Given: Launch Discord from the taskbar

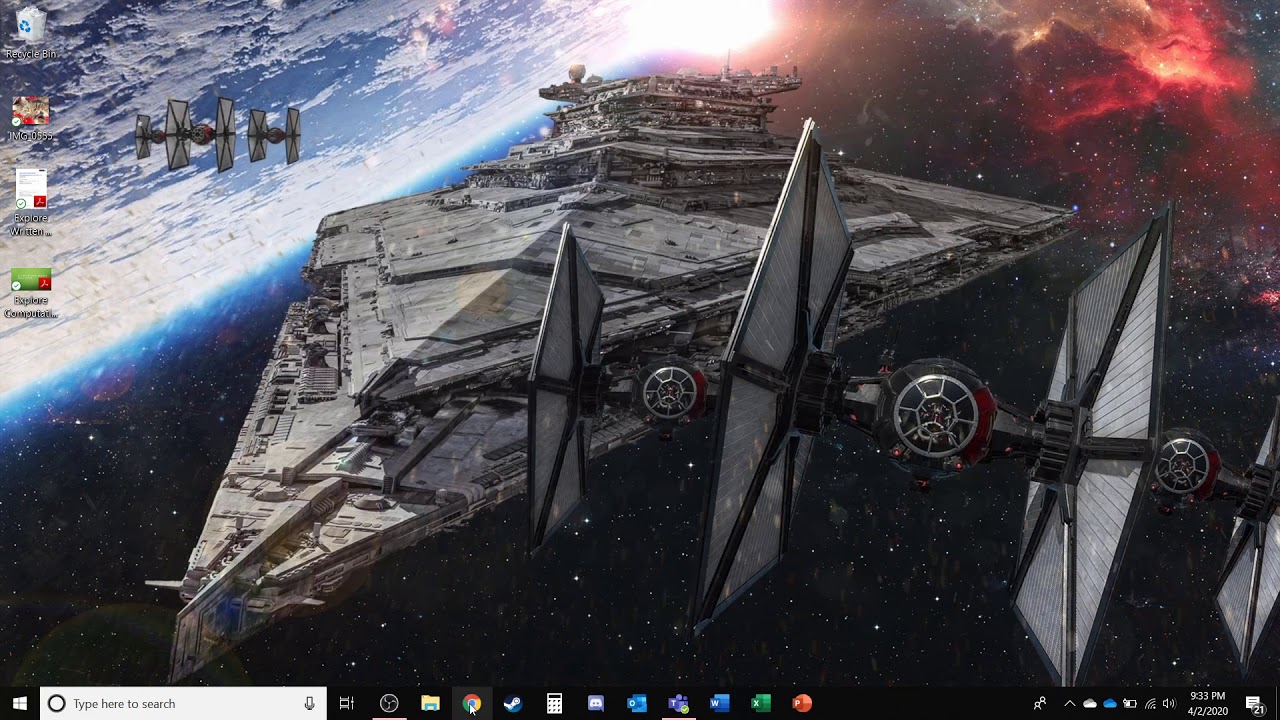Looking at the screenshot, I should coord(596,704).
